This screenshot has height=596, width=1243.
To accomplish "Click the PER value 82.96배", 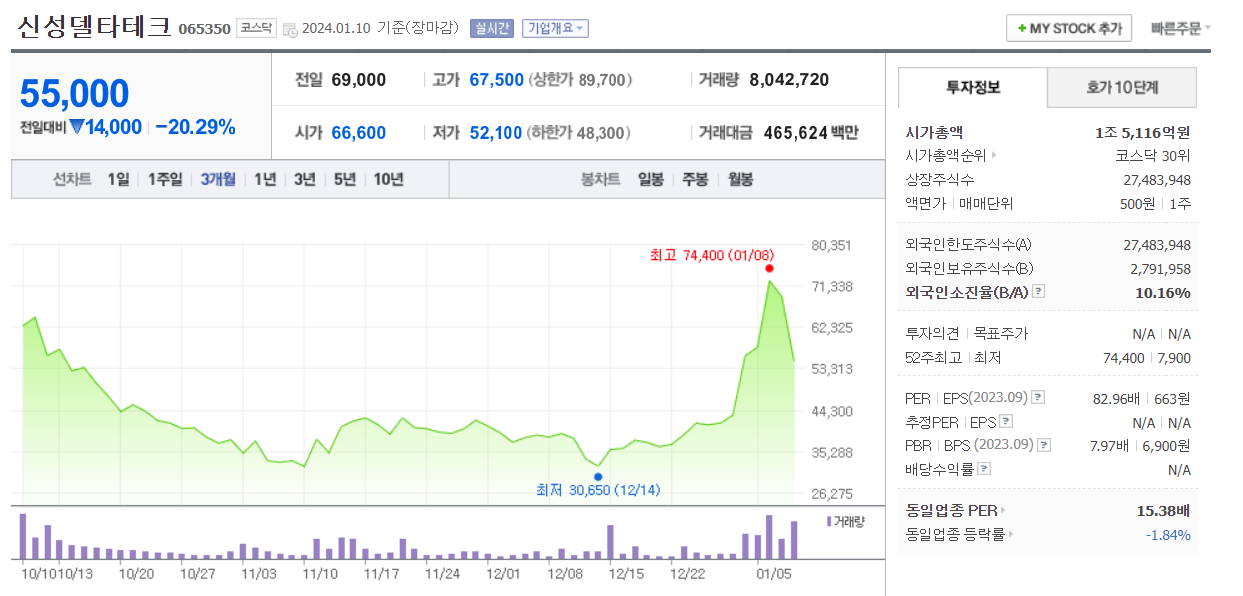I will (x=1116, y=398).
